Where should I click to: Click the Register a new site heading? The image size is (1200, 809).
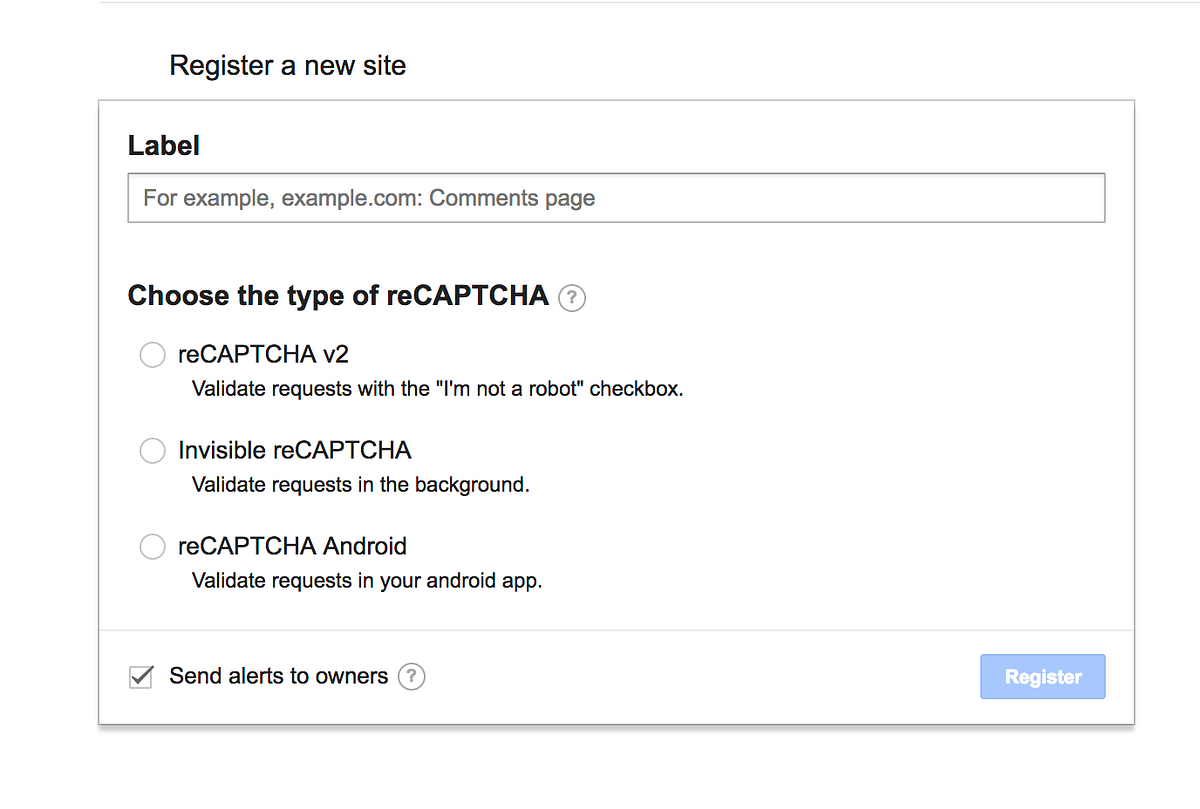point(287,65)
